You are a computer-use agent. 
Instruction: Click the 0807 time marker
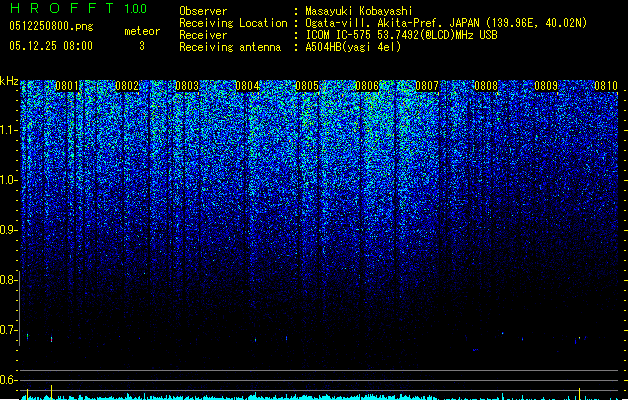point(427,86)
